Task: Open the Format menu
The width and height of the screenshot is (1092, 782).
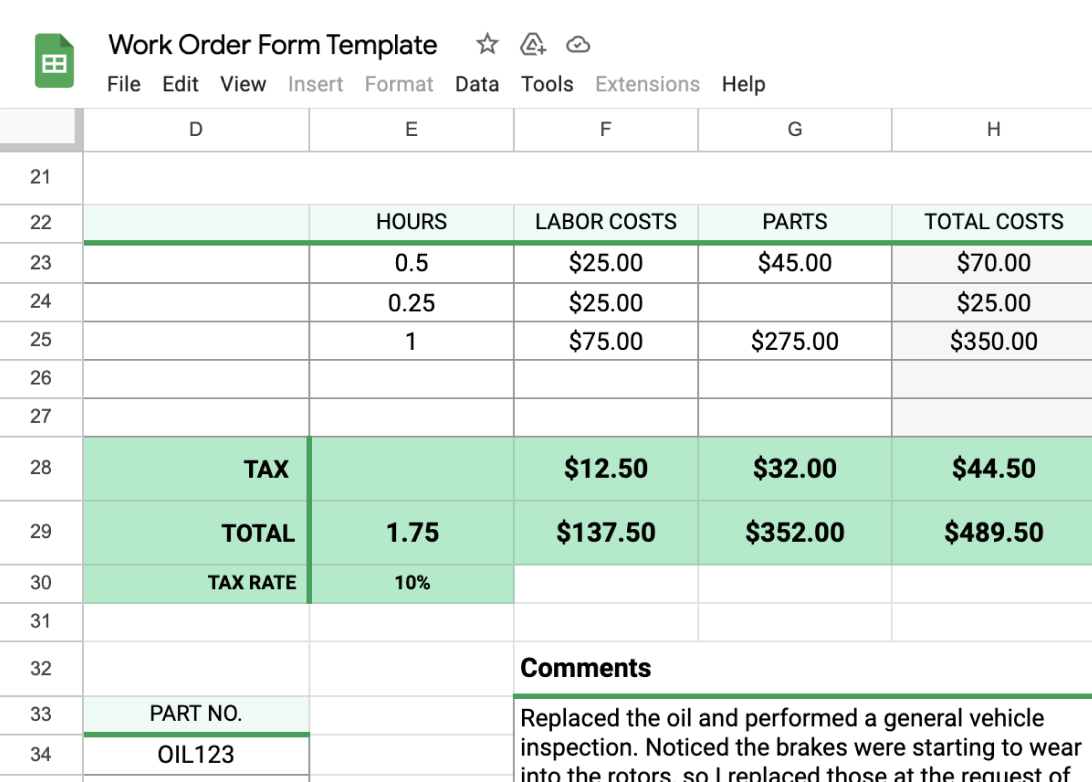Action: (x=399, y=84)
